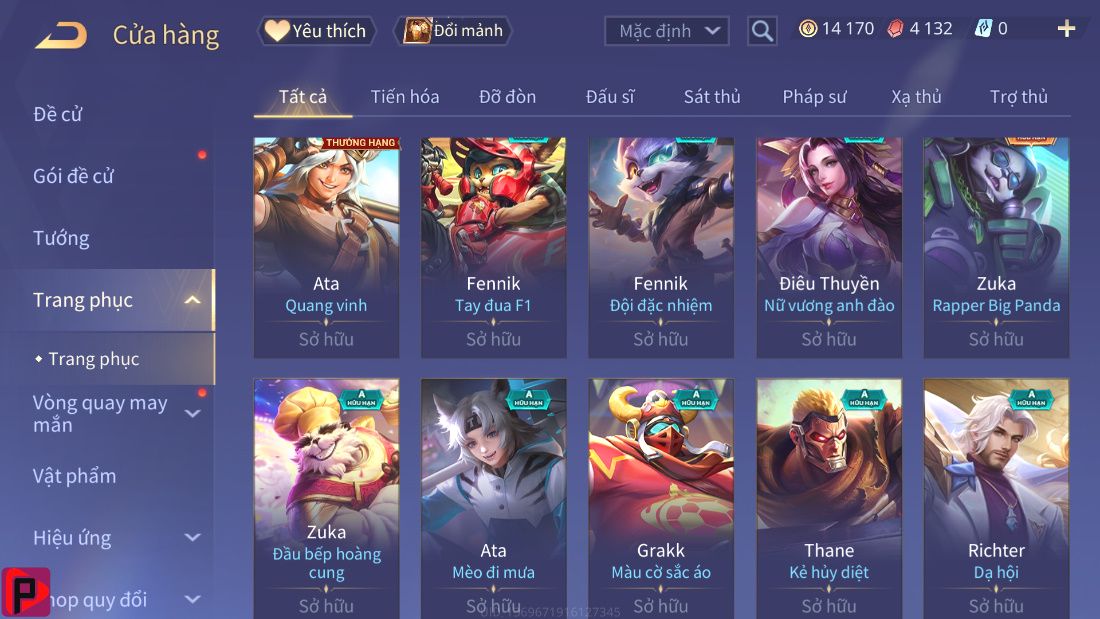The height and width of the screenshot is (619, 1100).
Task: Expand the Vòng quay may mắn menu
Action: pos(192,413)
